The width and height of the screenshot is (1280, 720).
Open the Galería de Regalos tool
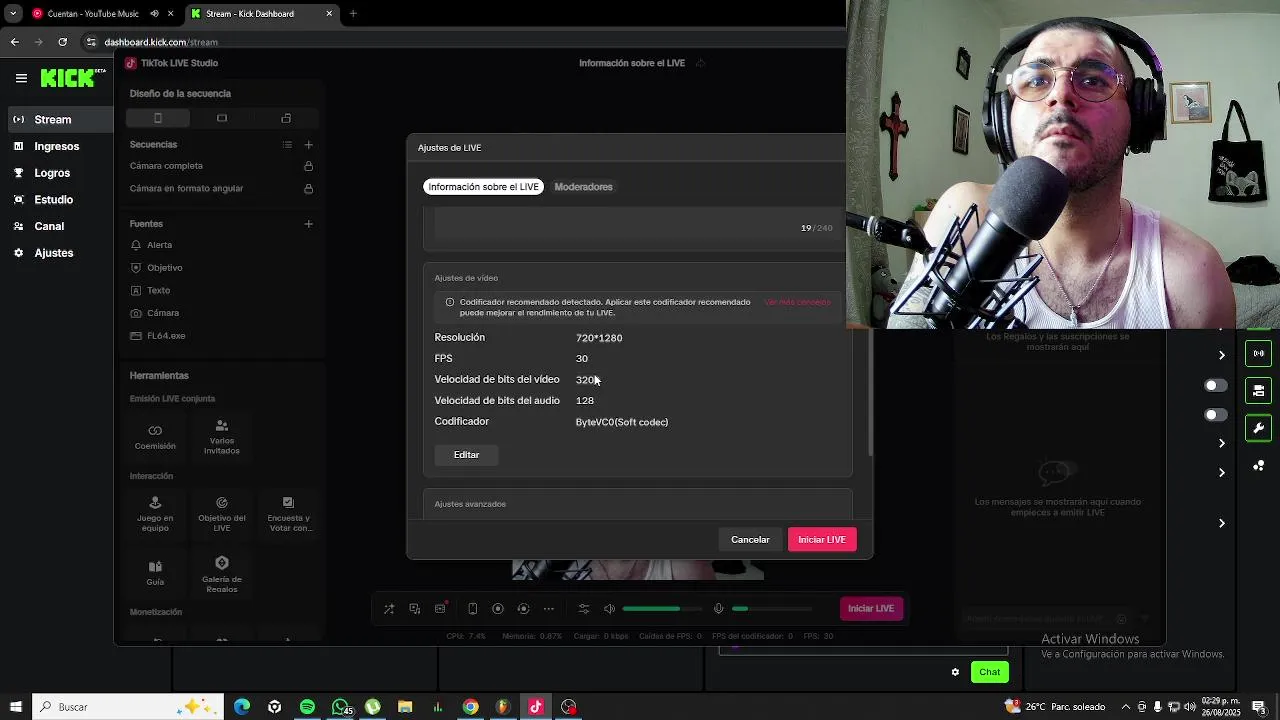point(222,574)
